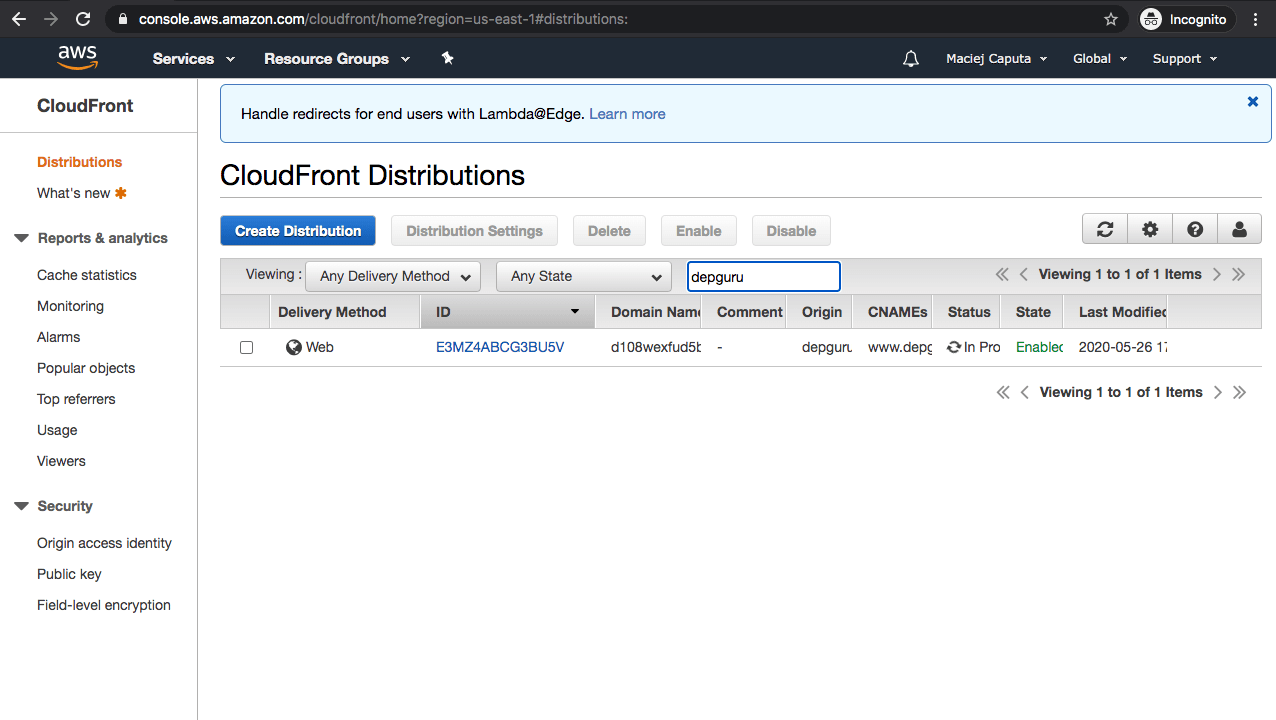
Task: Go to AWS home via logo
Action: tap(77, 58)
